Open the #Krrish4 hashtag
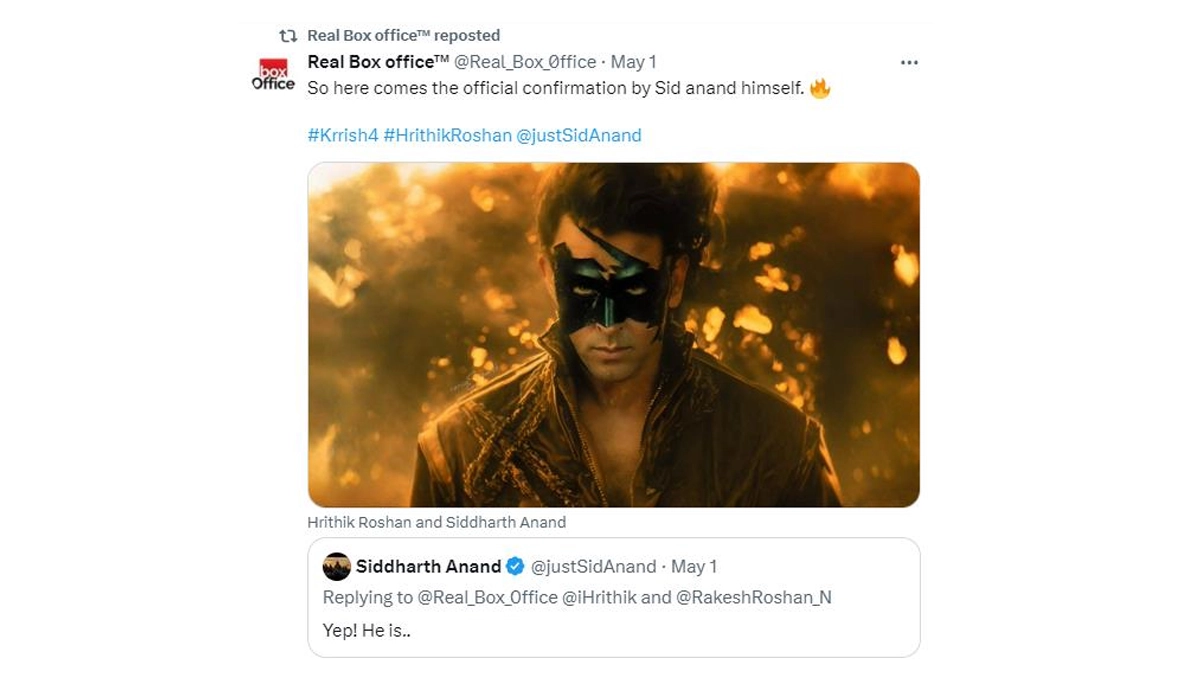 [343, 135]
